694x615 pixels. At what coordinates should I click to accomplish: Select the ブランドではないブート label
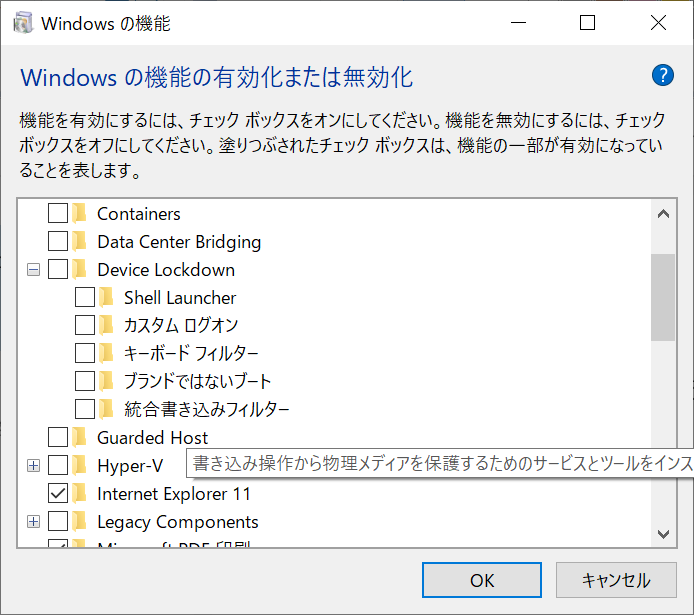pos(197,381)
